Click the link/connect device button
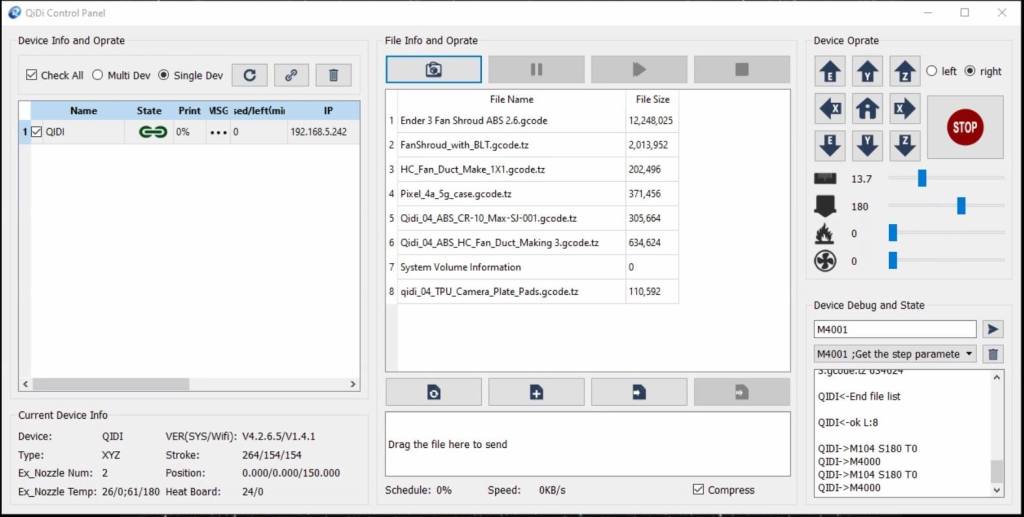Viewport: 1024px width, 517px height. click(x=291, y=75)
